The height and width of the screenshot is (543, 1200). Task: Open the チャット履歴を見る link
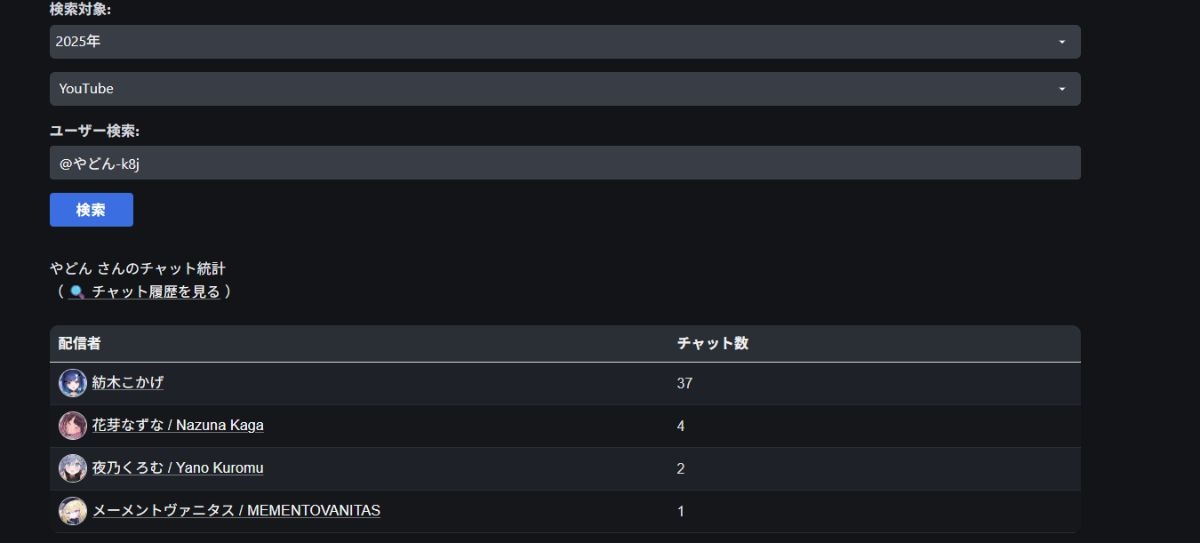coord(155,292)
